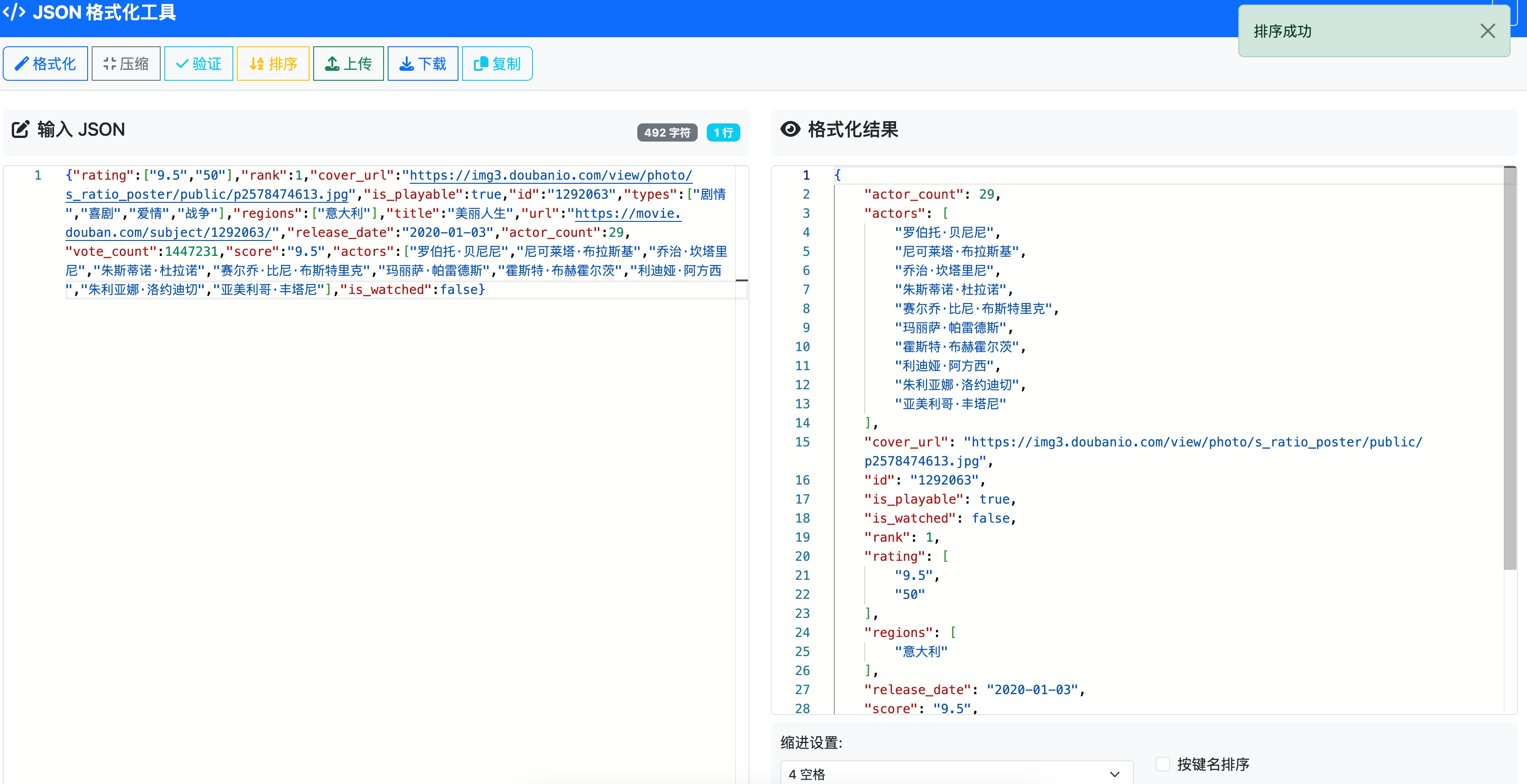Enable the 按键名排序 checkbox
The width and height of the screenshot is (1527, 784).
(x=1162, y=764)
